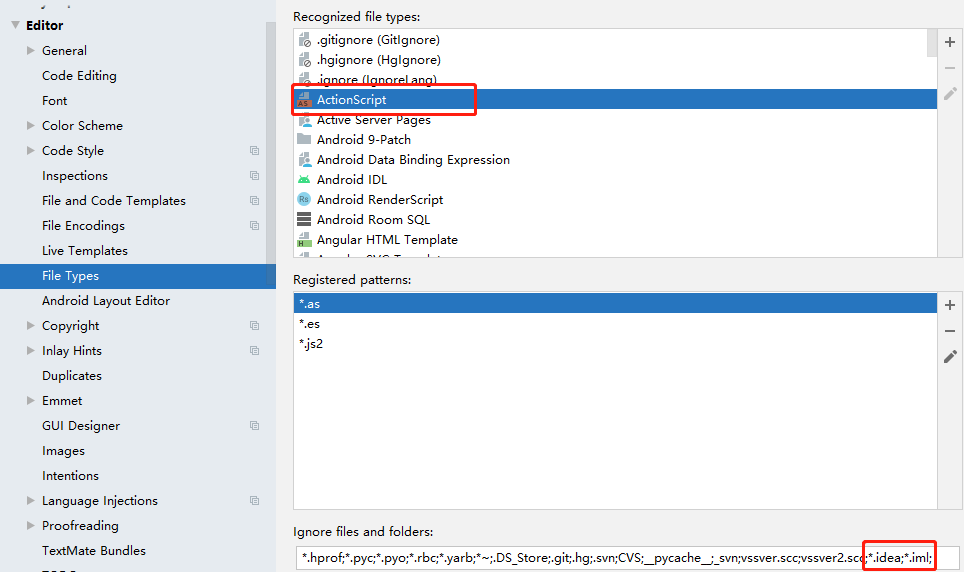
Task: Open Android Layout Editor settings
Action: point(106,301)
